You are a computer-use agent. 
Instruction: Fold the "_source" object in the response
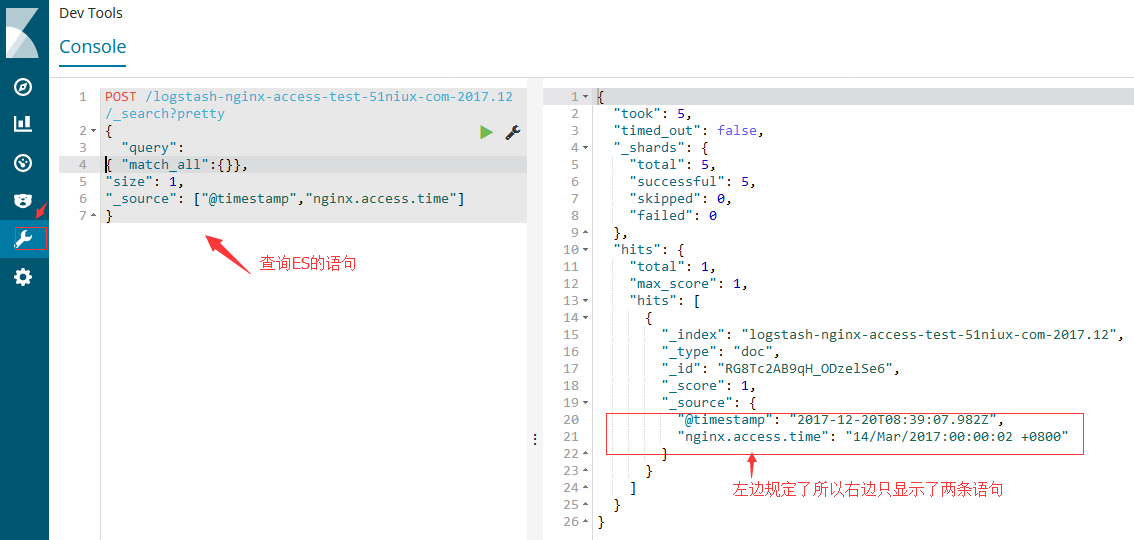(x=585, y=403)
